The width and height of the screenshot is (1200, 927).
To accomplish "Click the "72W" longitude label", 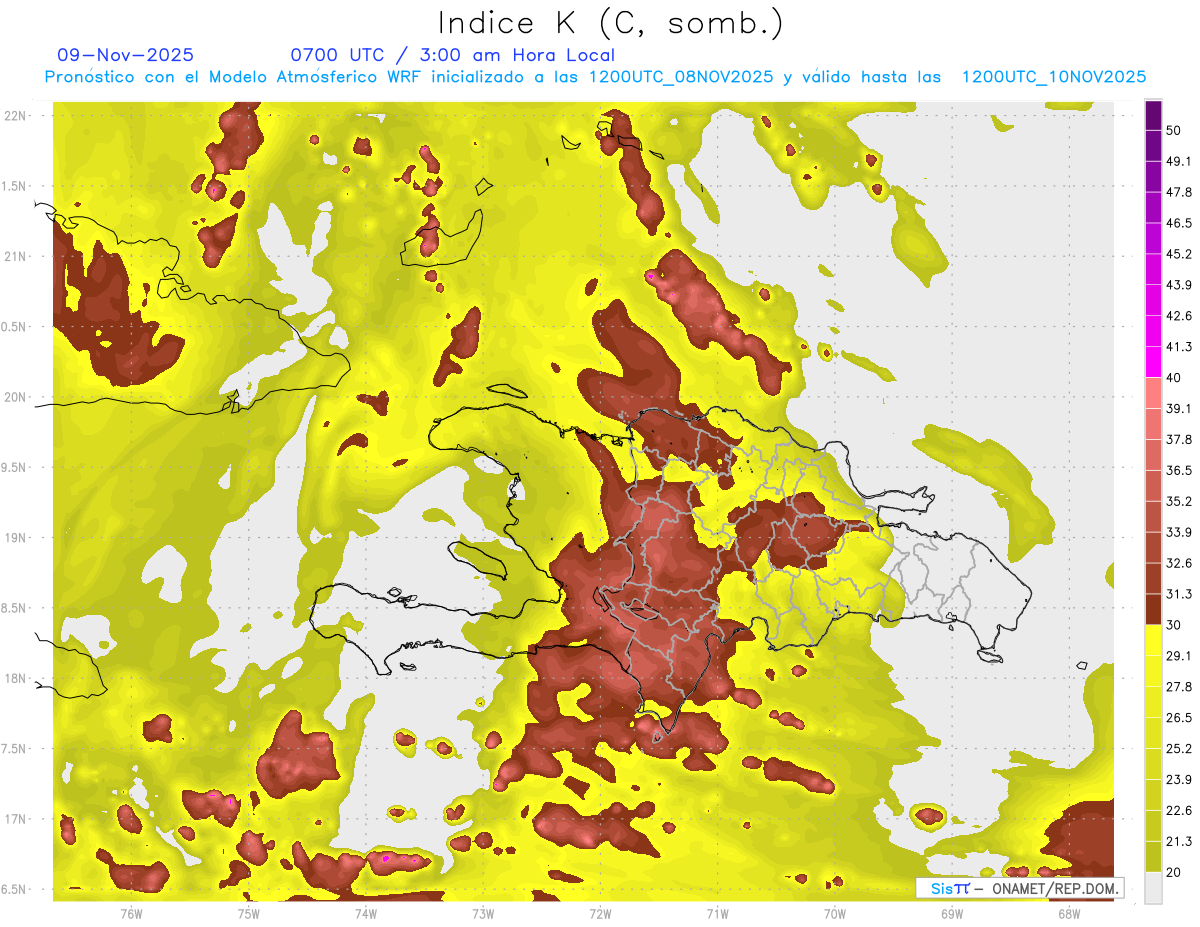I will pos(600,913).
